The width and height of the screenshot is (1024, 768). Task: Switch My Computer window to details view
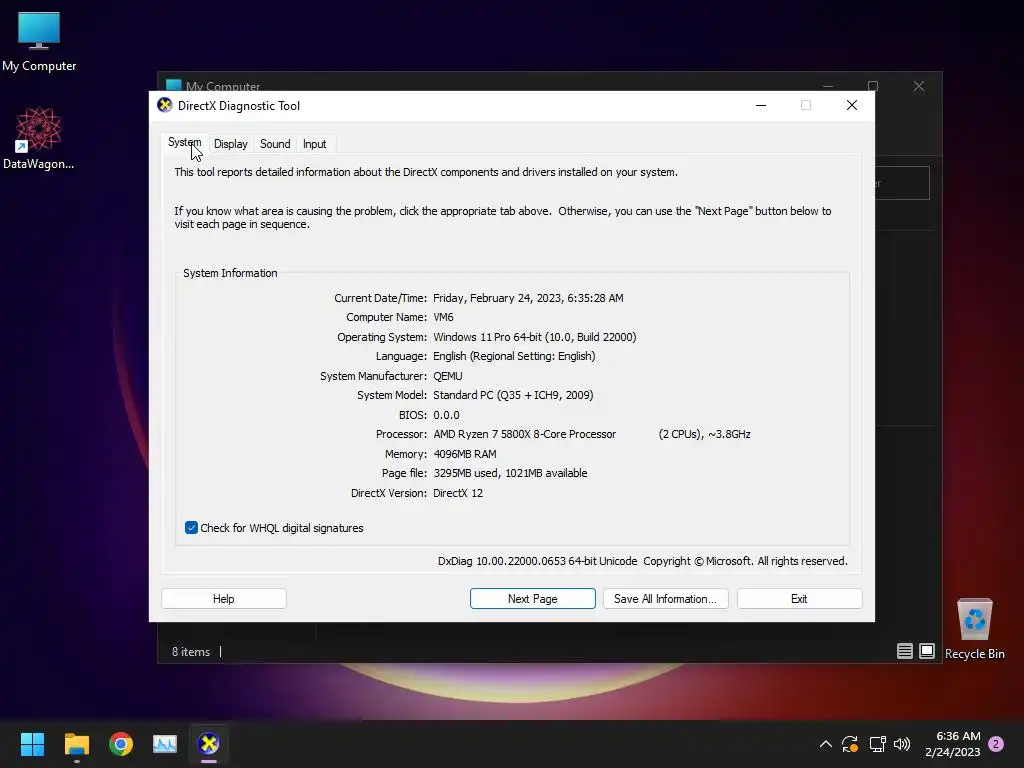click(x=904, y=650)
